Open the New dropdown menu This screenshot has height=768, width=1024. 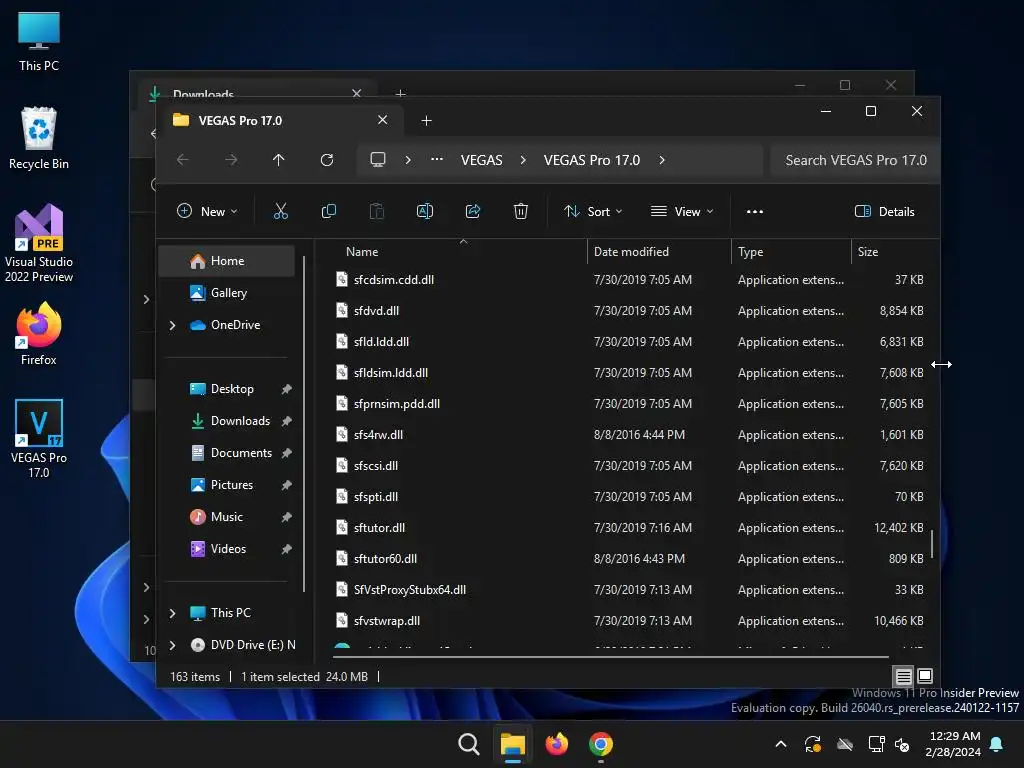click(x=207, y=212)
